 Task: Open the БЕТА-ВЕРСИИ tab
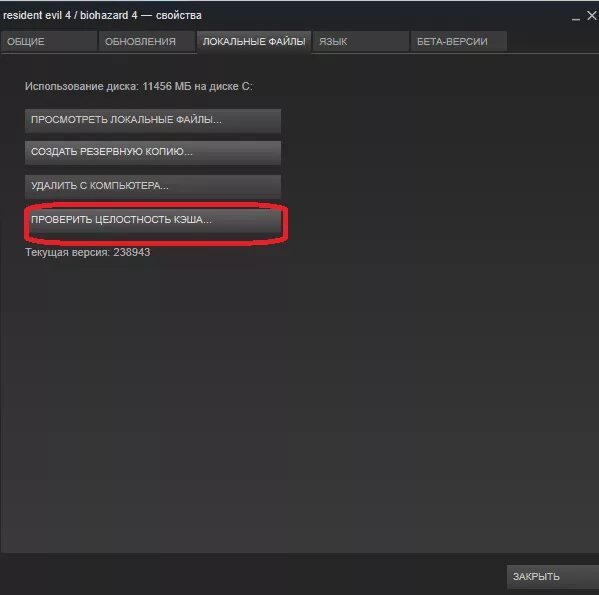pyautogui.click(x=458, y=41)
